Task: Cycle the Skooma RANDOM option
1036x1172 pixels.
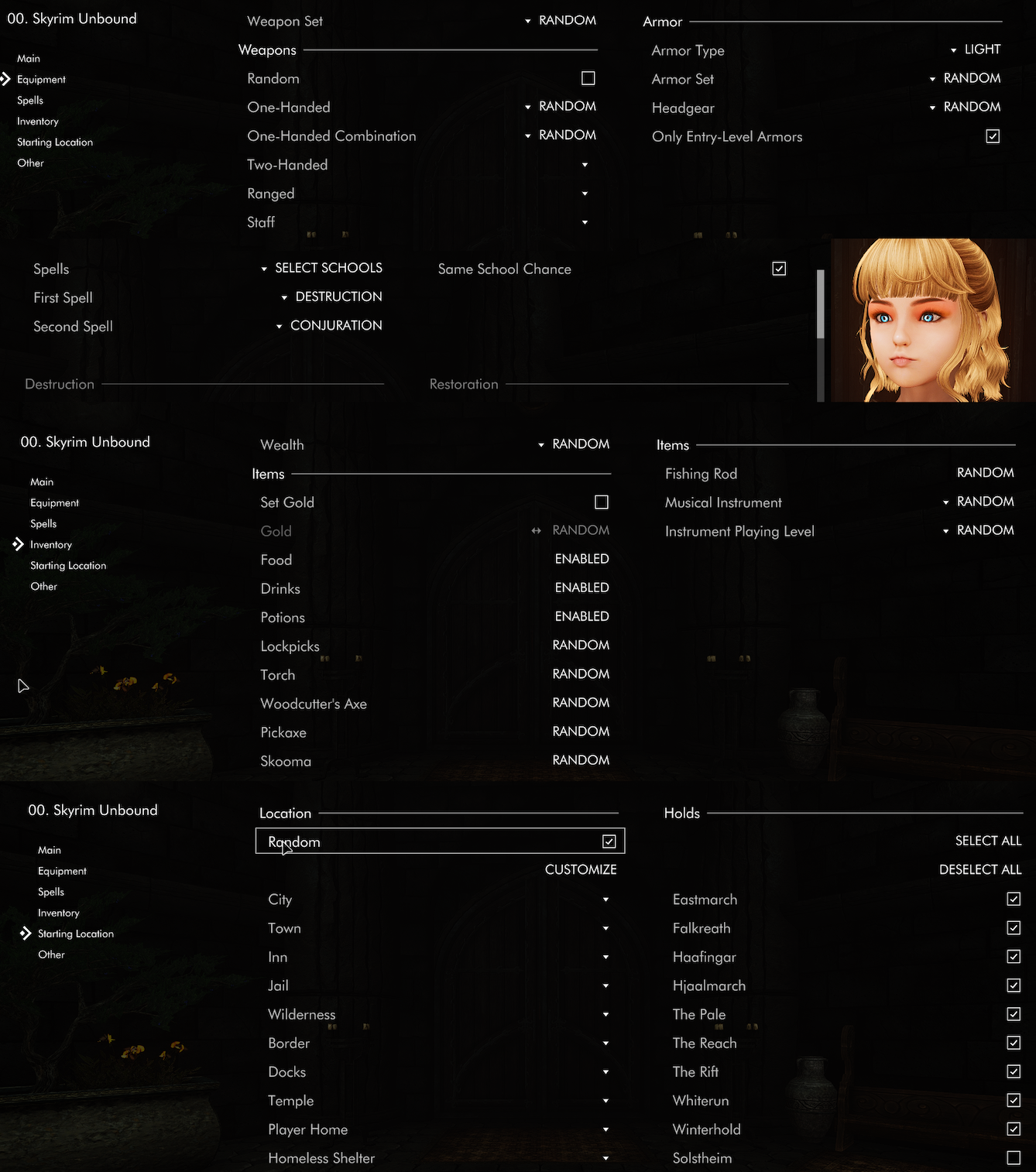Action: tap(581, 760)
